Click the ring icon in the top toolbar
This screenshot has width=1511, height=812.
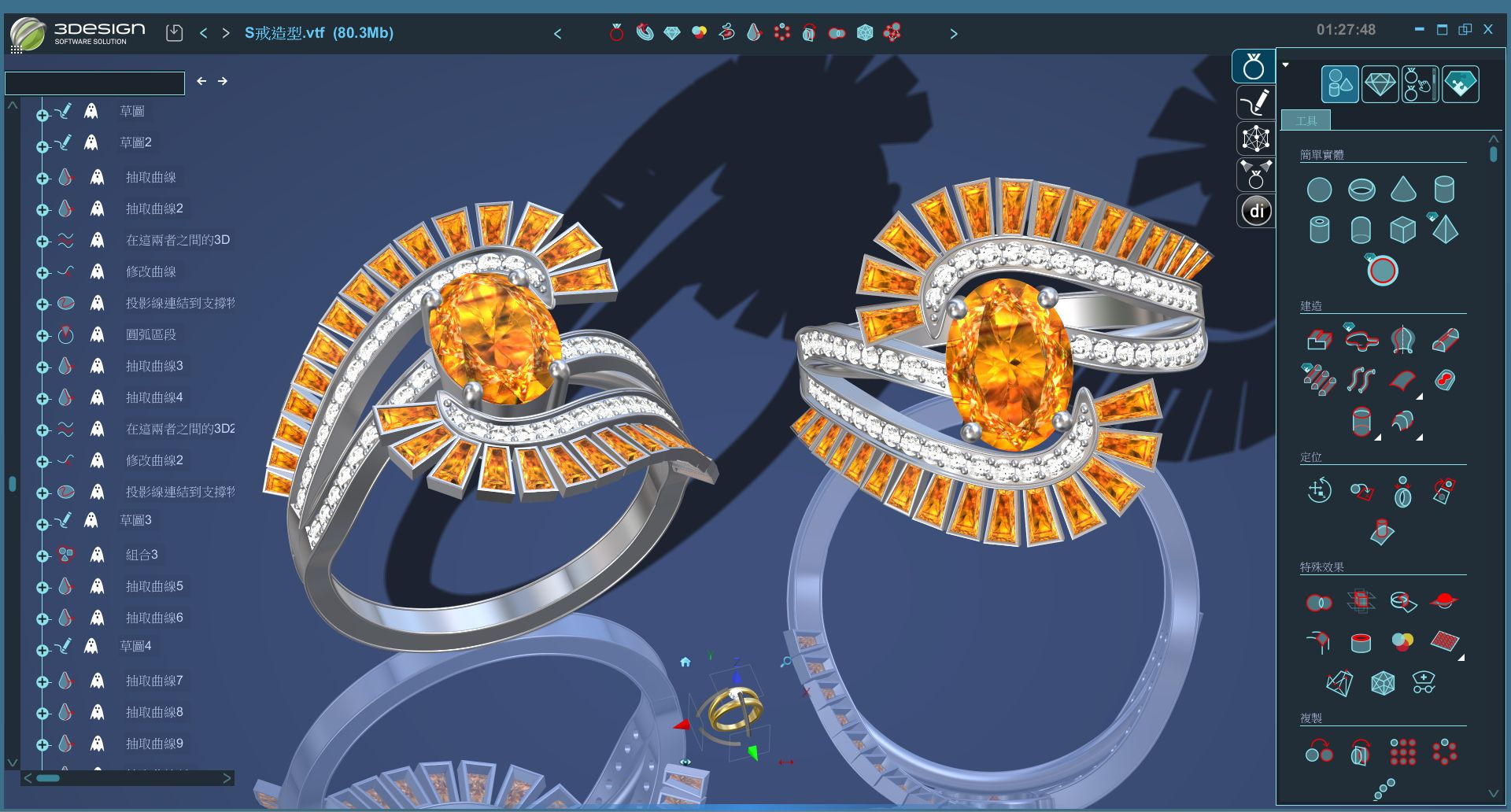click(x=616, y=32)
